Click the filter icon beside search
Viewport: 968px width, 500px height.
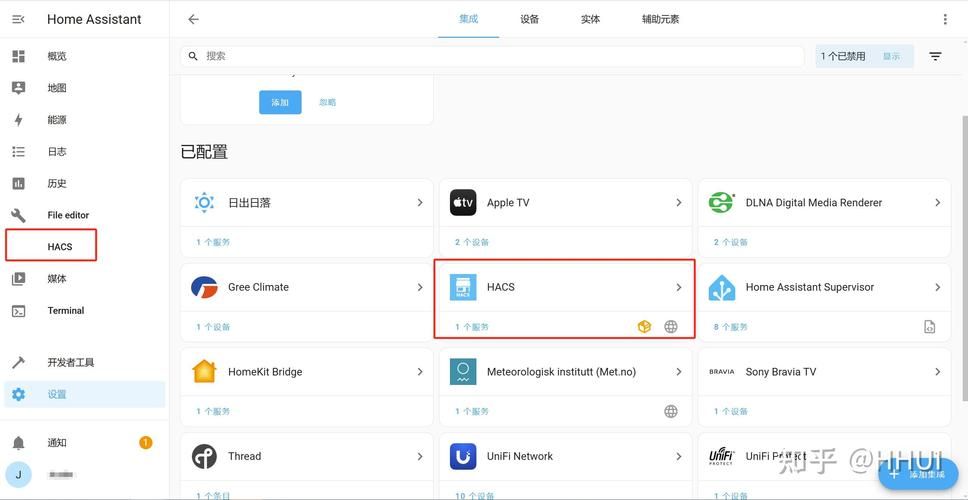(x=935, y=56)
